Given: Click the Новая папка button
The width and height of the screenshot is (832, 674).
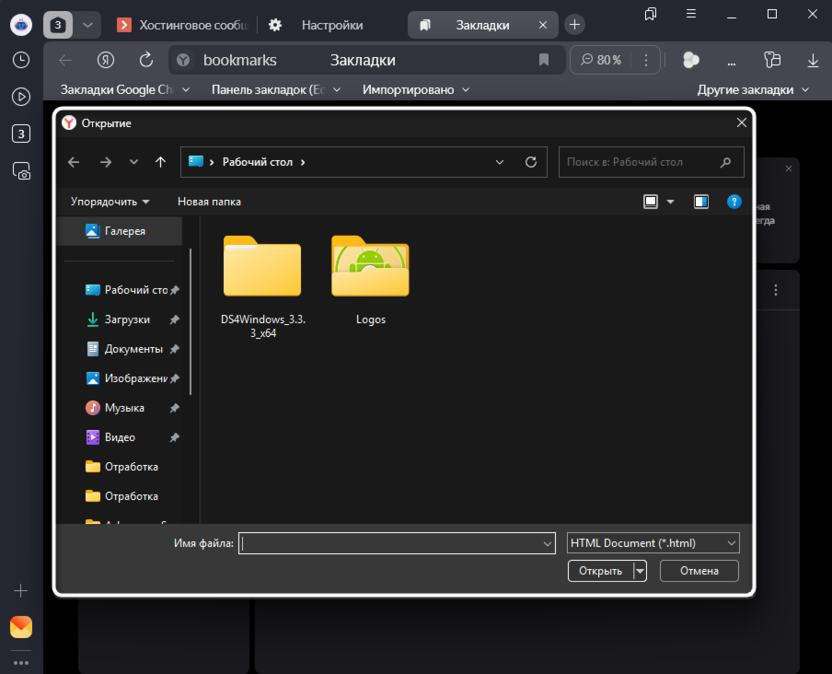Looking at the screenshot, I should pos(209,202).
